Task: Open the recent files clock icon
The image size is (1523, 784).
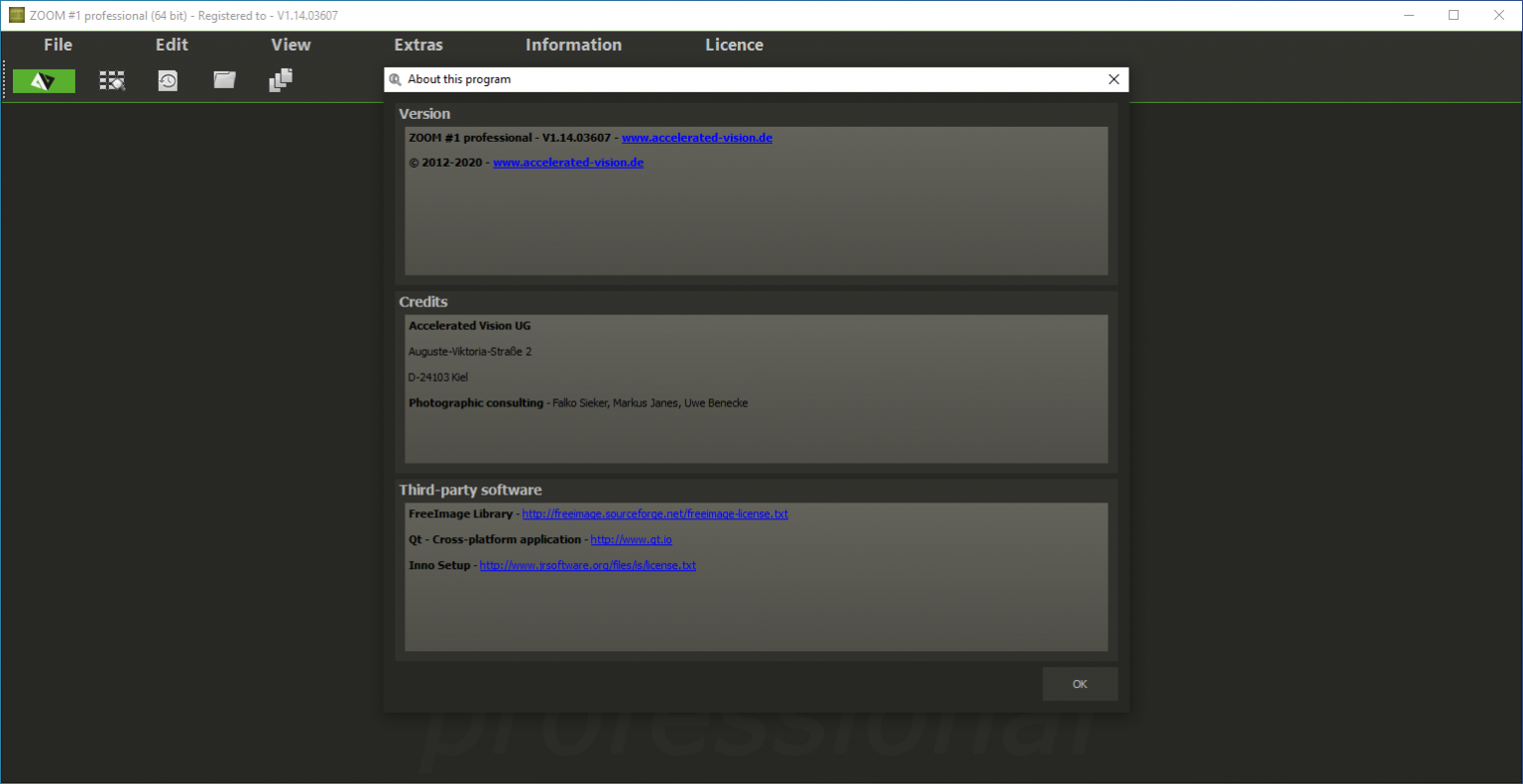Action: point(168,81)
